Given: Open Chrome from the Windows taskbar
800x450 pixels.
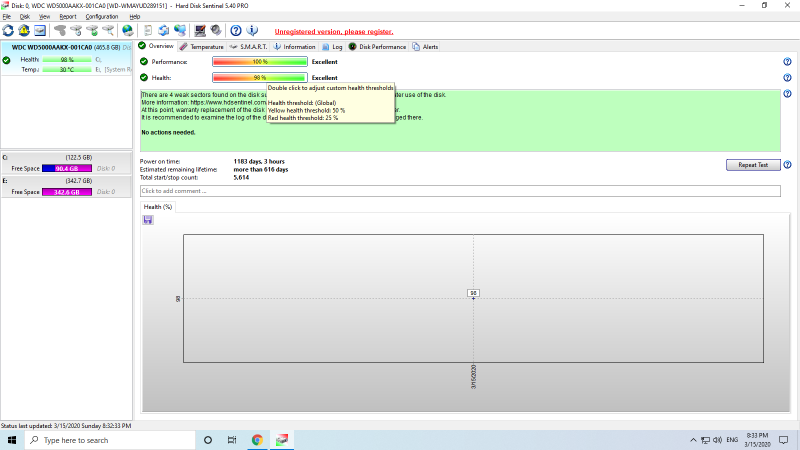Looking at the screenshot, I should coord(257,440).
